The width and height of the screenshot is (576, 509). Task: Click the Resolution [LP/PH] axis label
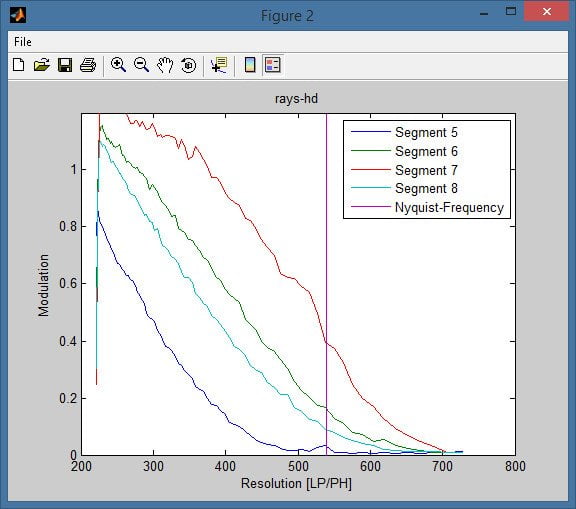[x=296, y=483]
